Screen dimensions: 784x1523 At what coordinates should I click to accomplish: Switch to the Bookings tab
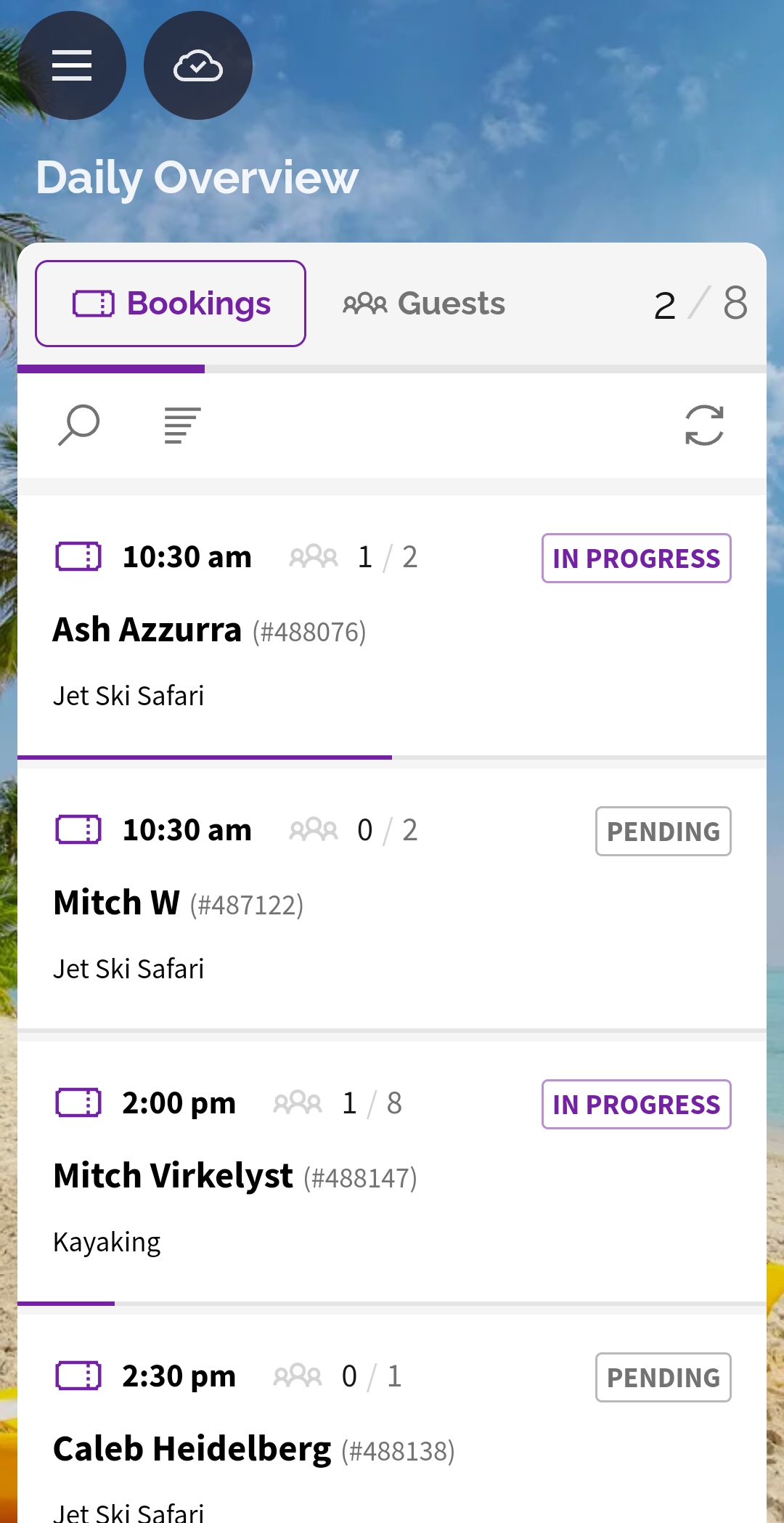tap(171, 304)
